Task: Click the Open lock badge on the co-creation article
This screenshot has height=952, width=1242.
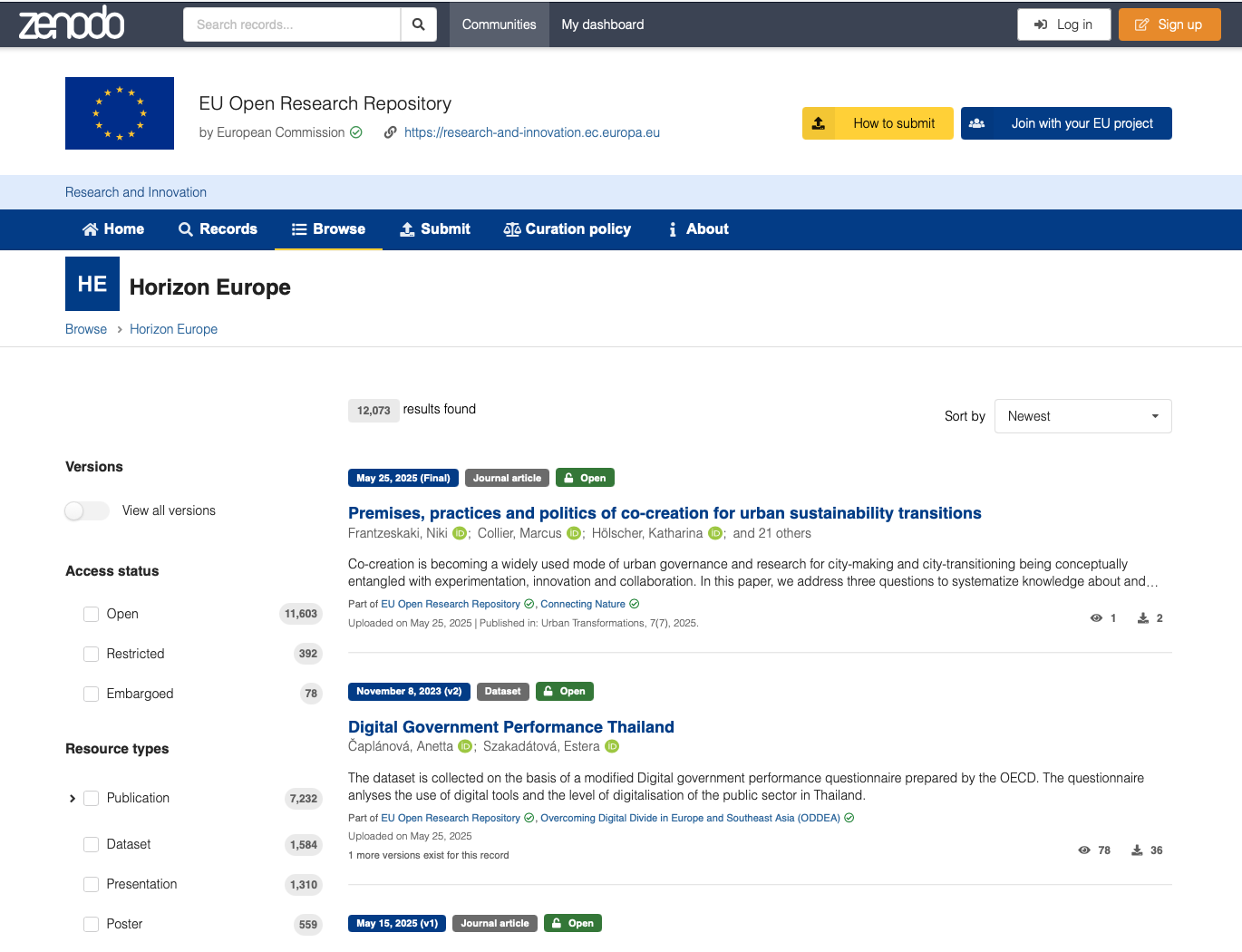Action: (585, 478)
